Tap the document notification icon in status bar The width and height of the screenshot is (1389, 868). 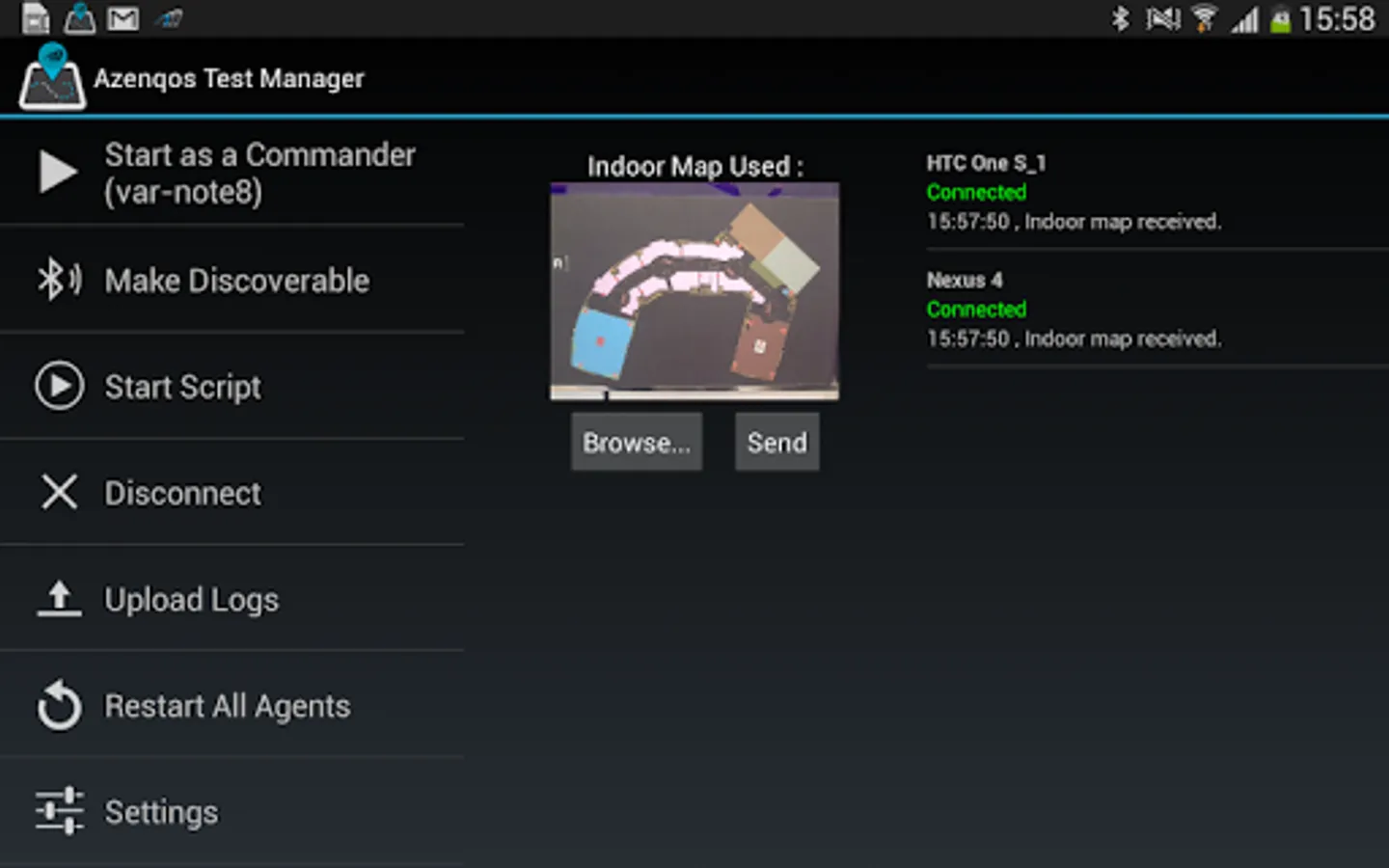(x=36, y=18)
